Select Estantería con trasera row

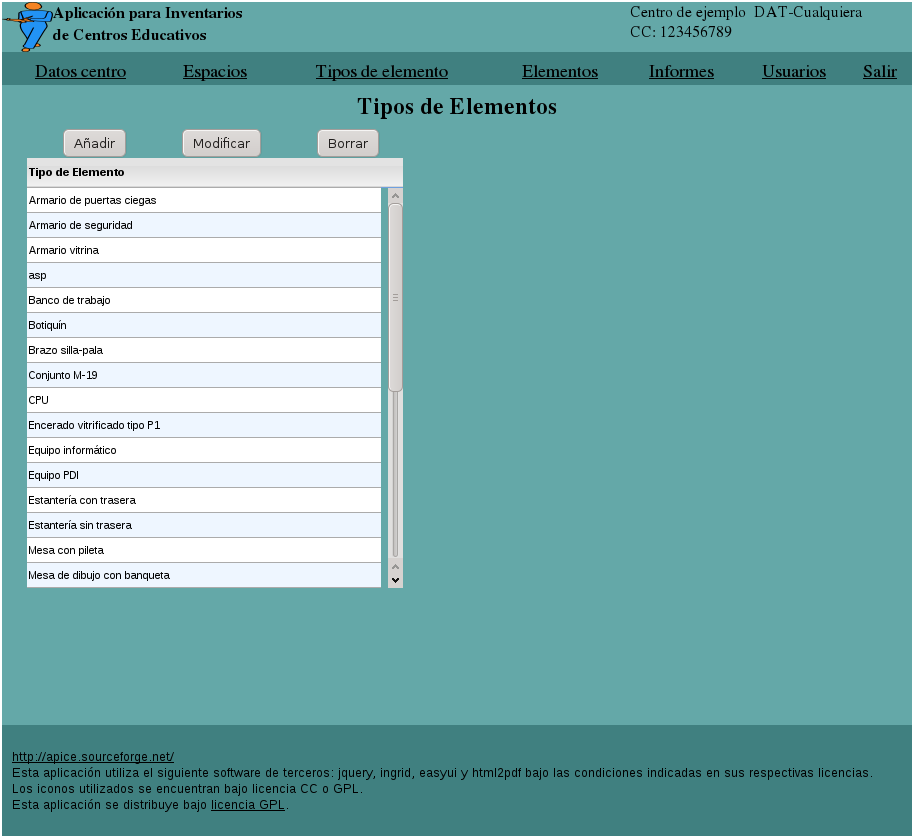(204, 501)
